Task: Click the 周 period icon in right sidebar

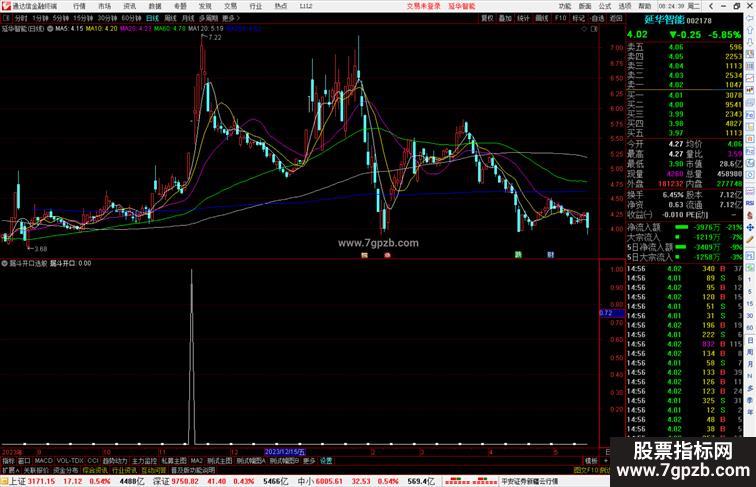Action: [x=750, y=352]
